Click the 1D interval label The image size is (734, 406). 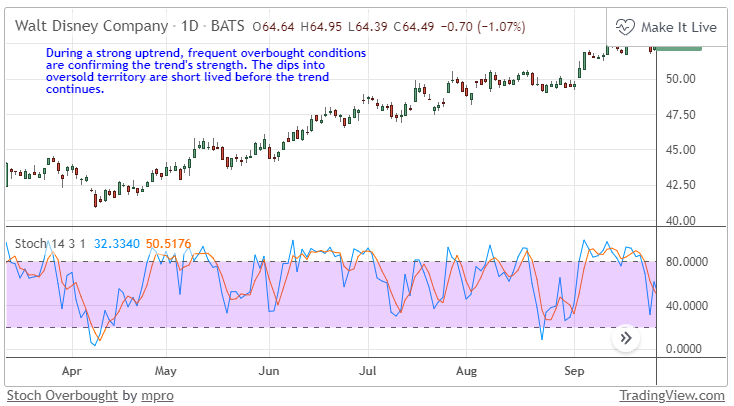190,26
